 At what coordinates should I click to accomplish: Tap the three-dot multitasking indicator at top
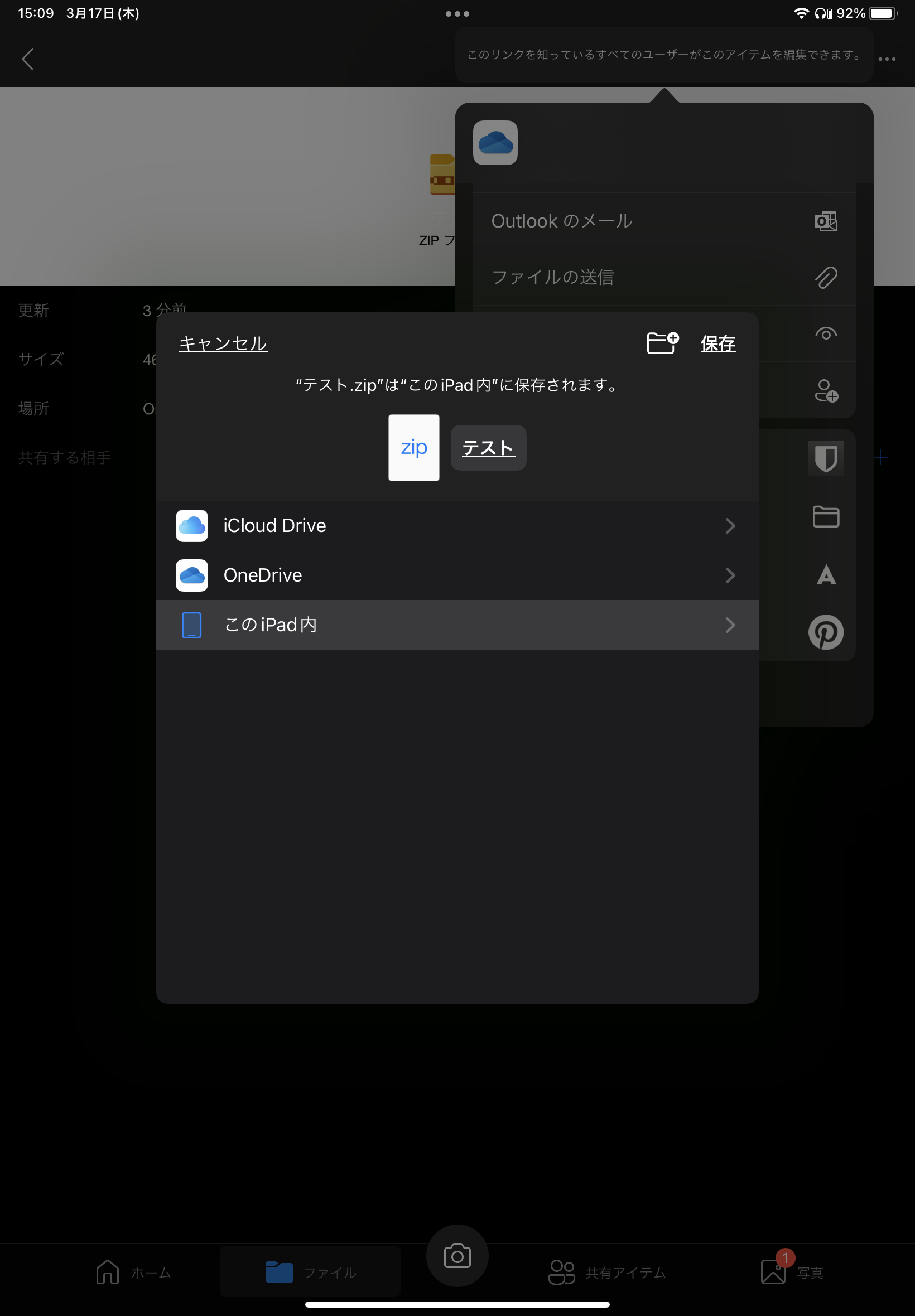pos(458,14)
